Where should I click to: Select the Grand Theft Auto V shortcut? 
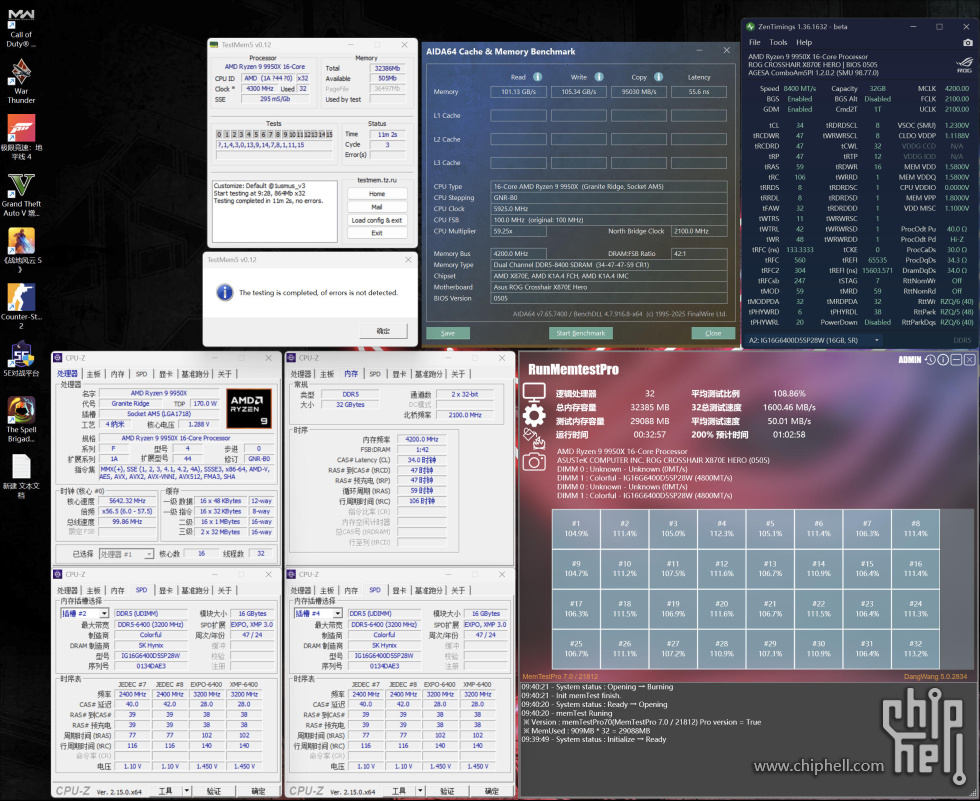(x=21, y=195)
